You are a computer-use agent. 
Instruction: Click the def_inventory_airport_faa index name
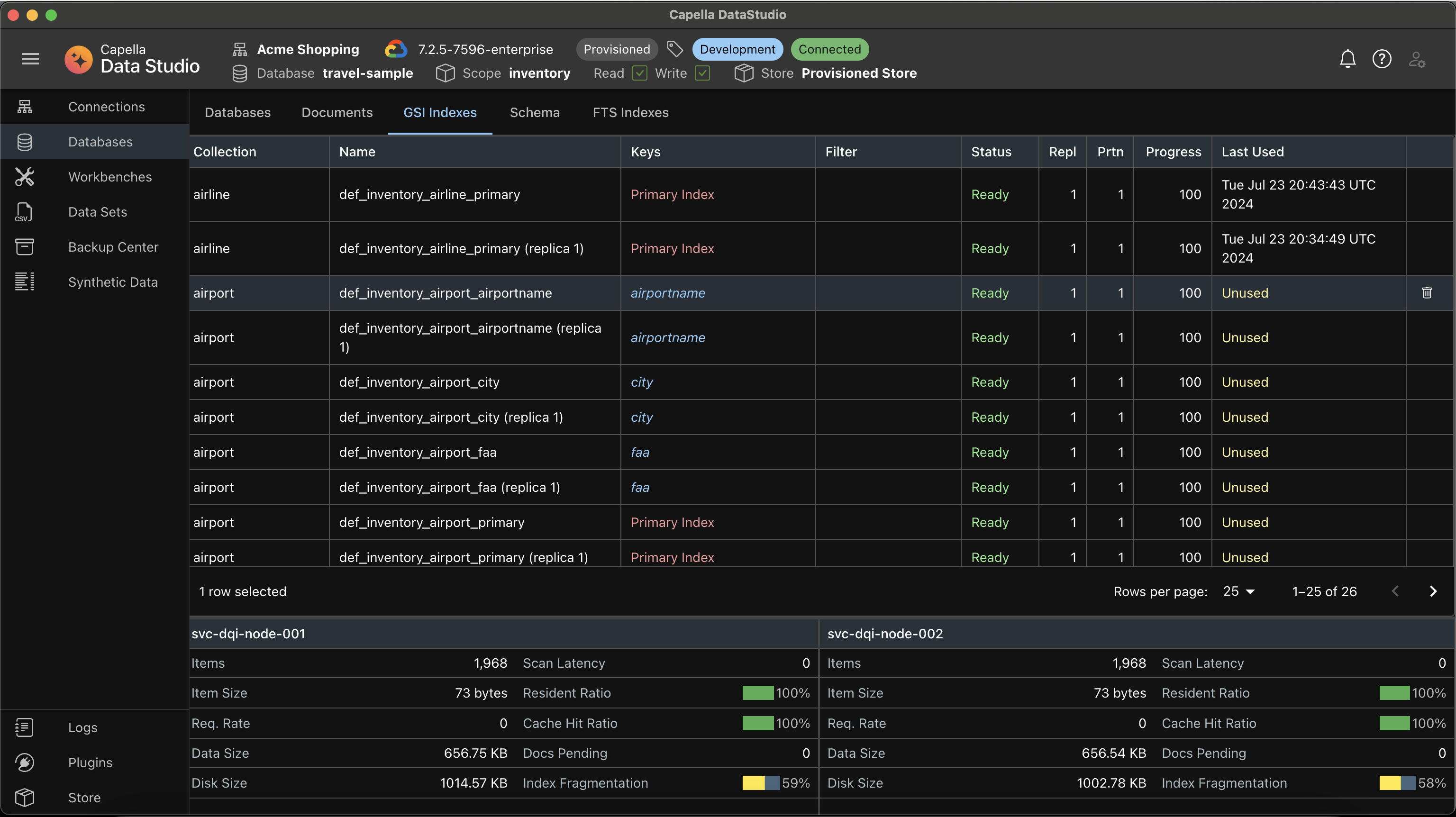point(418,452)
